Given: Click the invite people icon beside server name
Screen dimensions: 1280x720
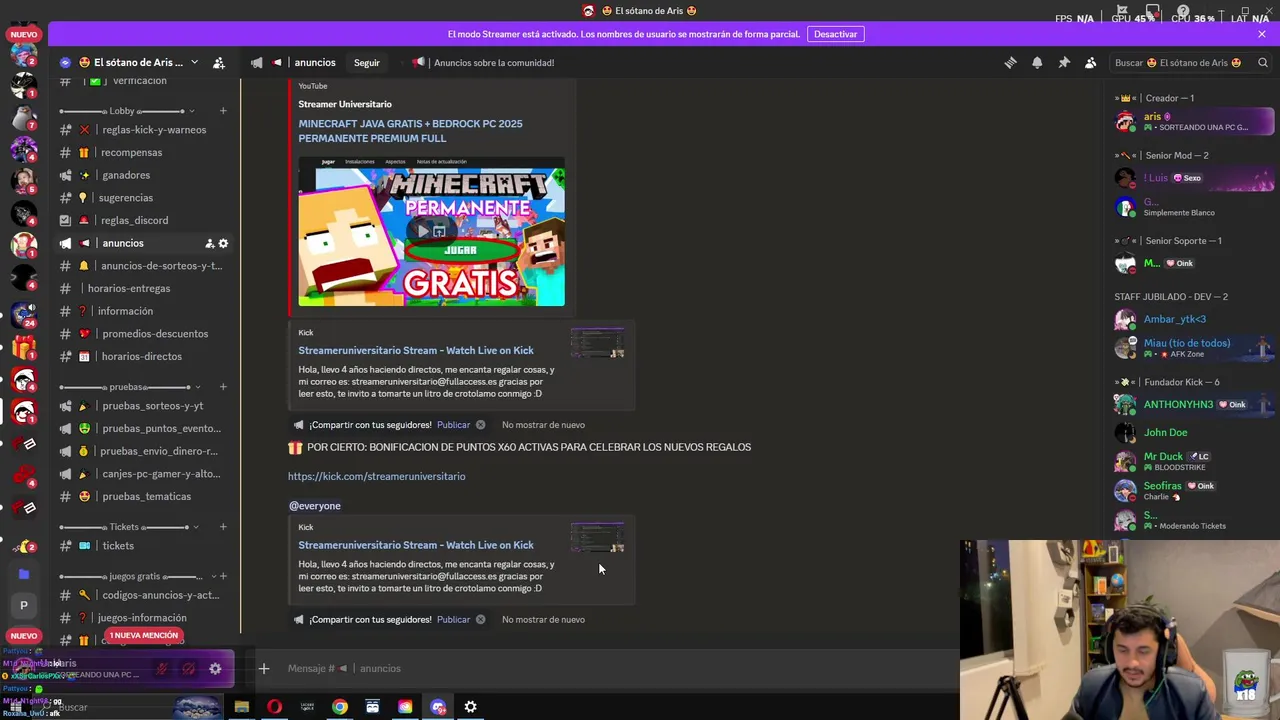Looking at the screenshot, I should (x=219, y=63).
